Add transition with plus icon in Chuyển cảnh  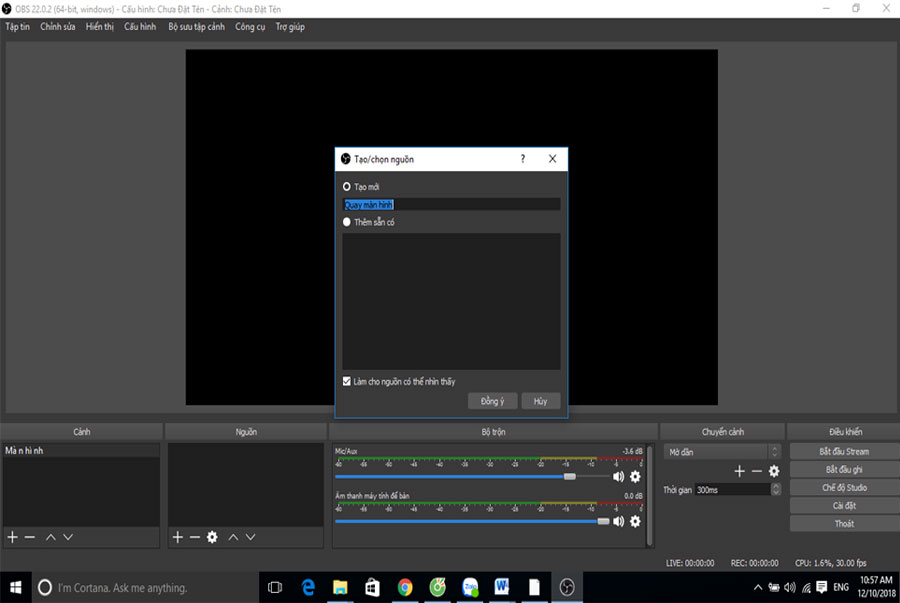[739, 472]
